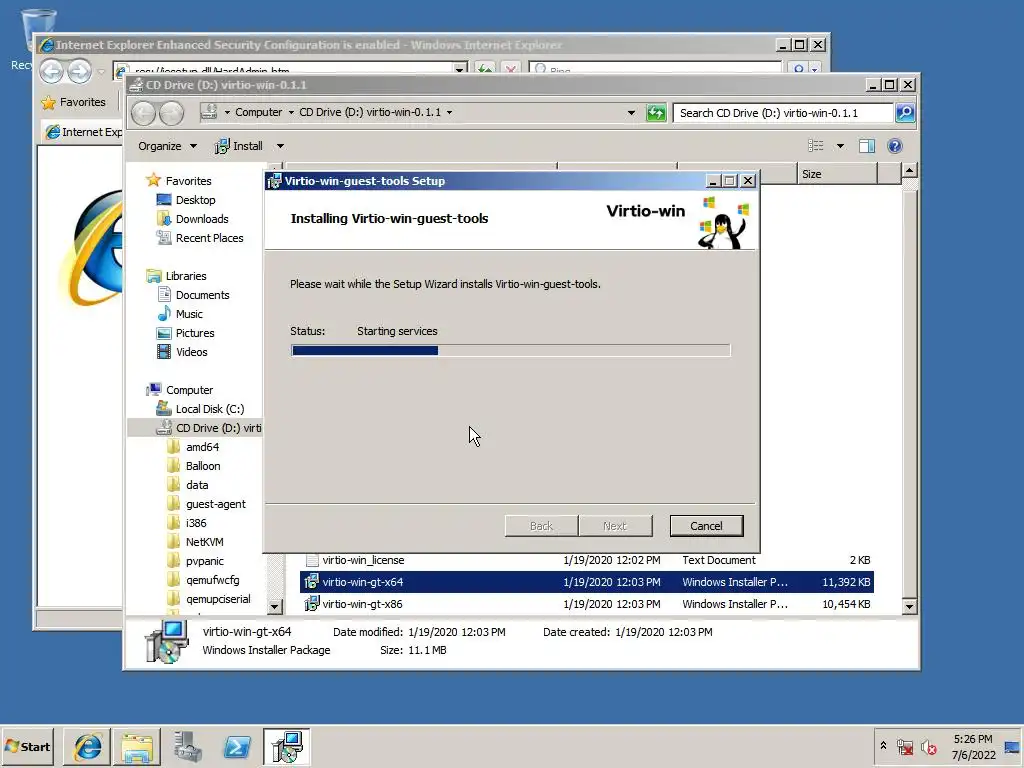Viewport: 1024px width, 768px height.
Task: Open the qemupciserial folder in tree
Action: coord(218,598)
